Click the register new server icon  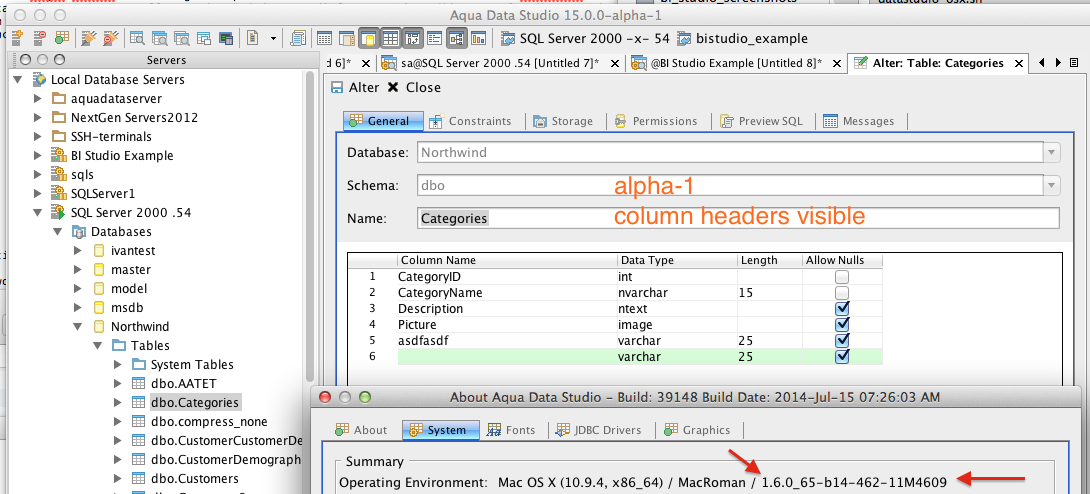point(19,39)
